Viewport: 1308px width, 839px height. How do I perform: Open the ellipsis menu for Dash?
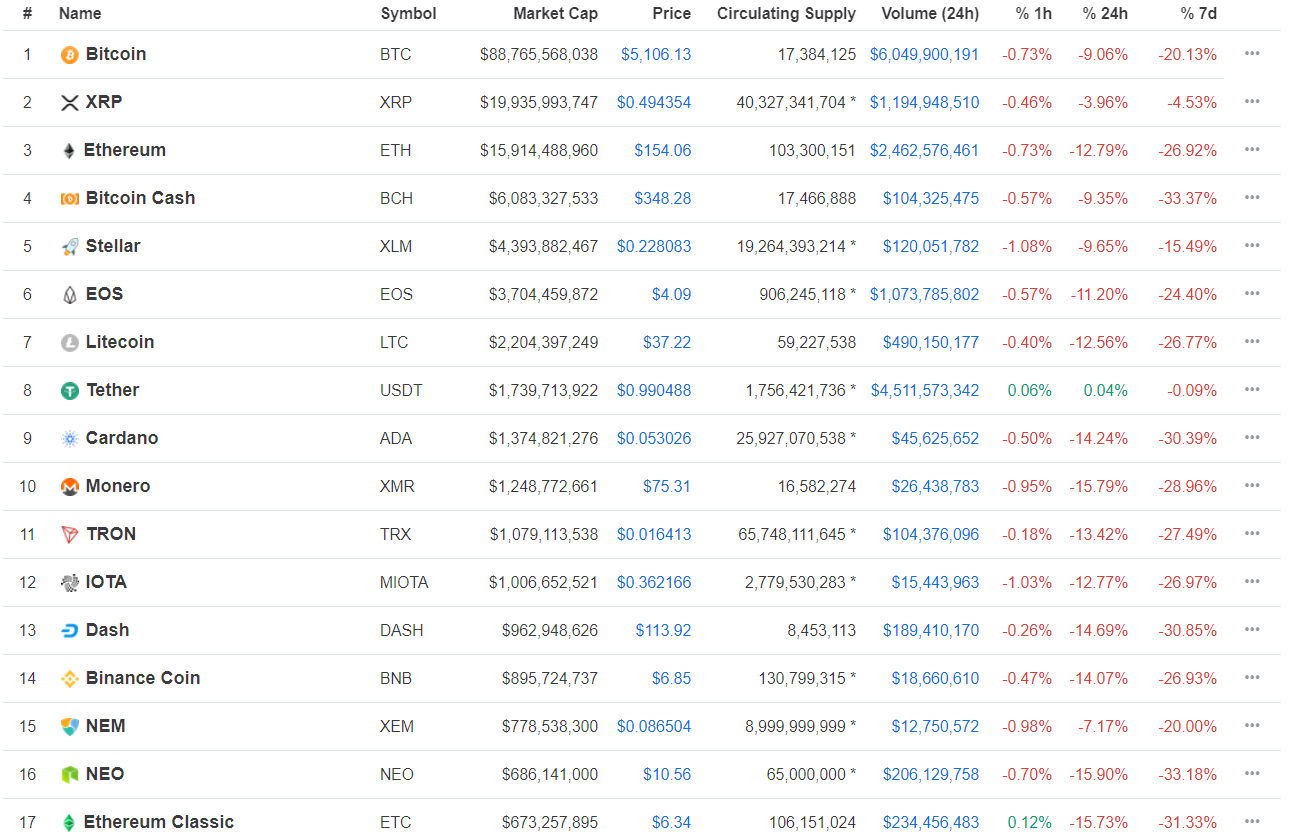click(x=1252, y=629)
